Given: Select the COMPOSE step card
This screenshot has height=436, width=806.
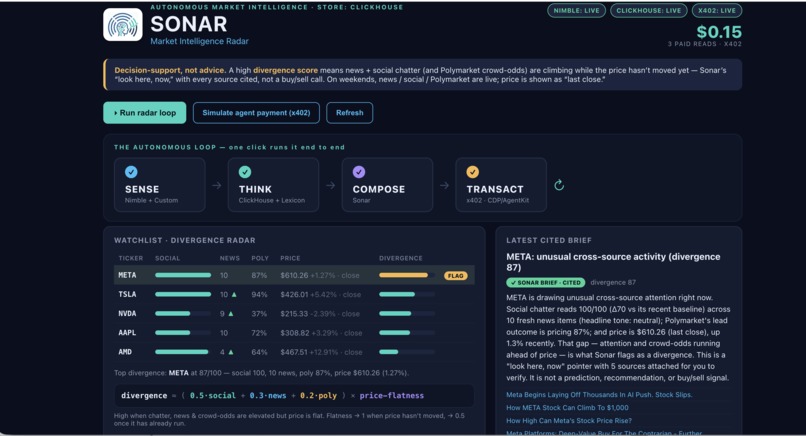Looking at the screenshot, I should pos(387,185).
